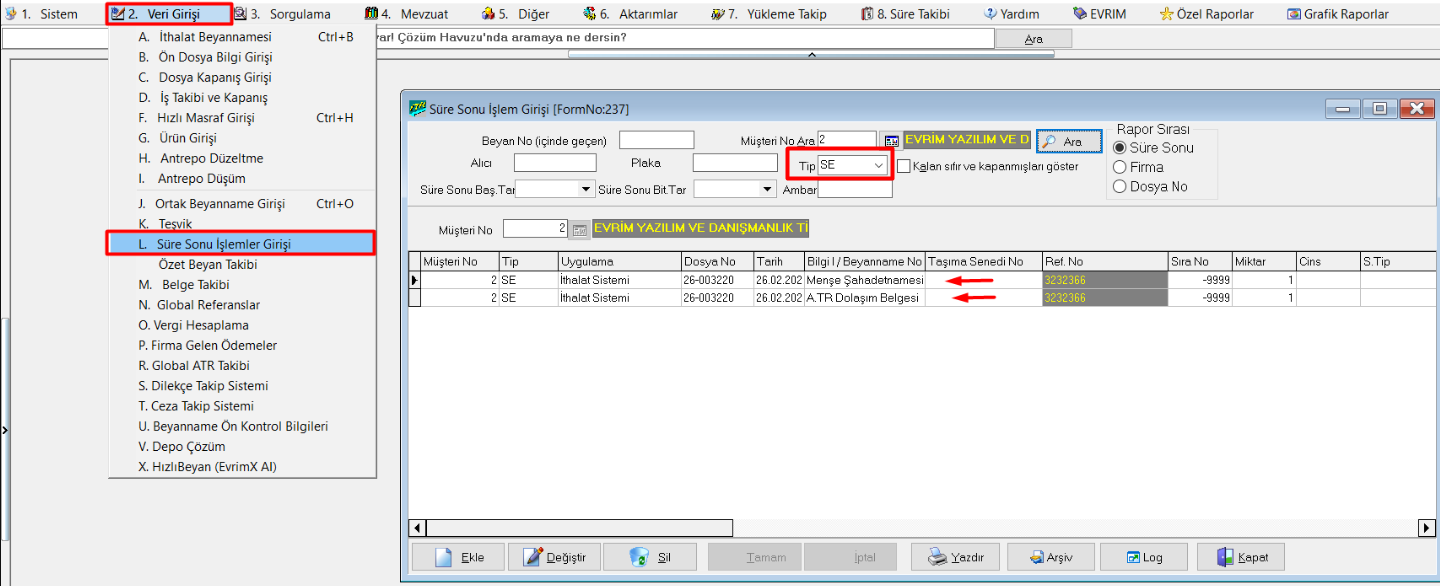Click the Ara magnifier search button
Viewport: 1440px width, 586px height.
[1063, 142]
